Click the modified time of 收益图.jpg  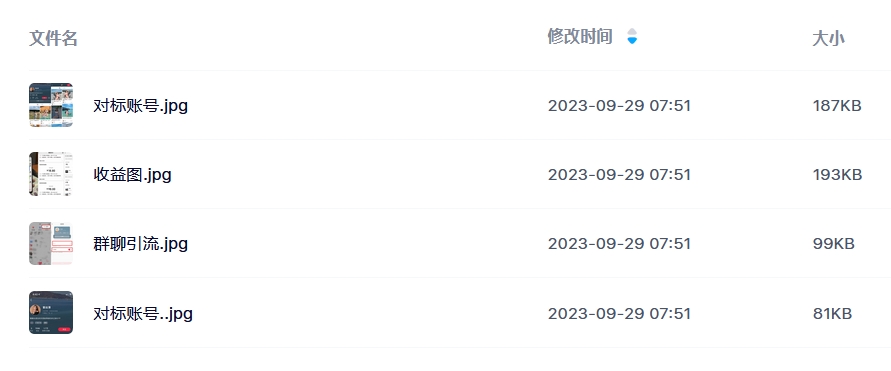619,174
